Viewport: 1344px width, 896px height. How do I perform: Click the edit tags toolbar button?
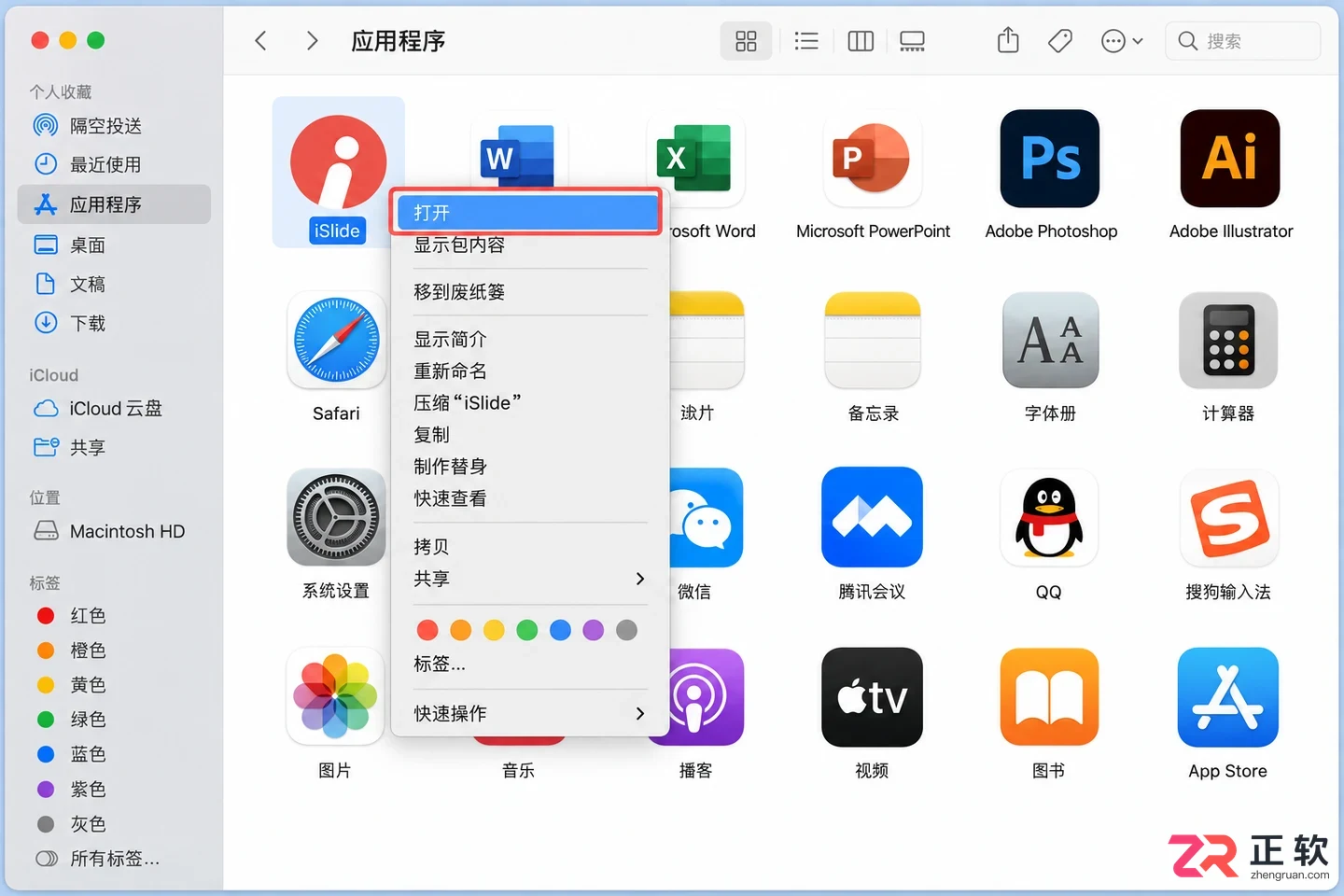pyautogui.click(x=1060, y=41)
